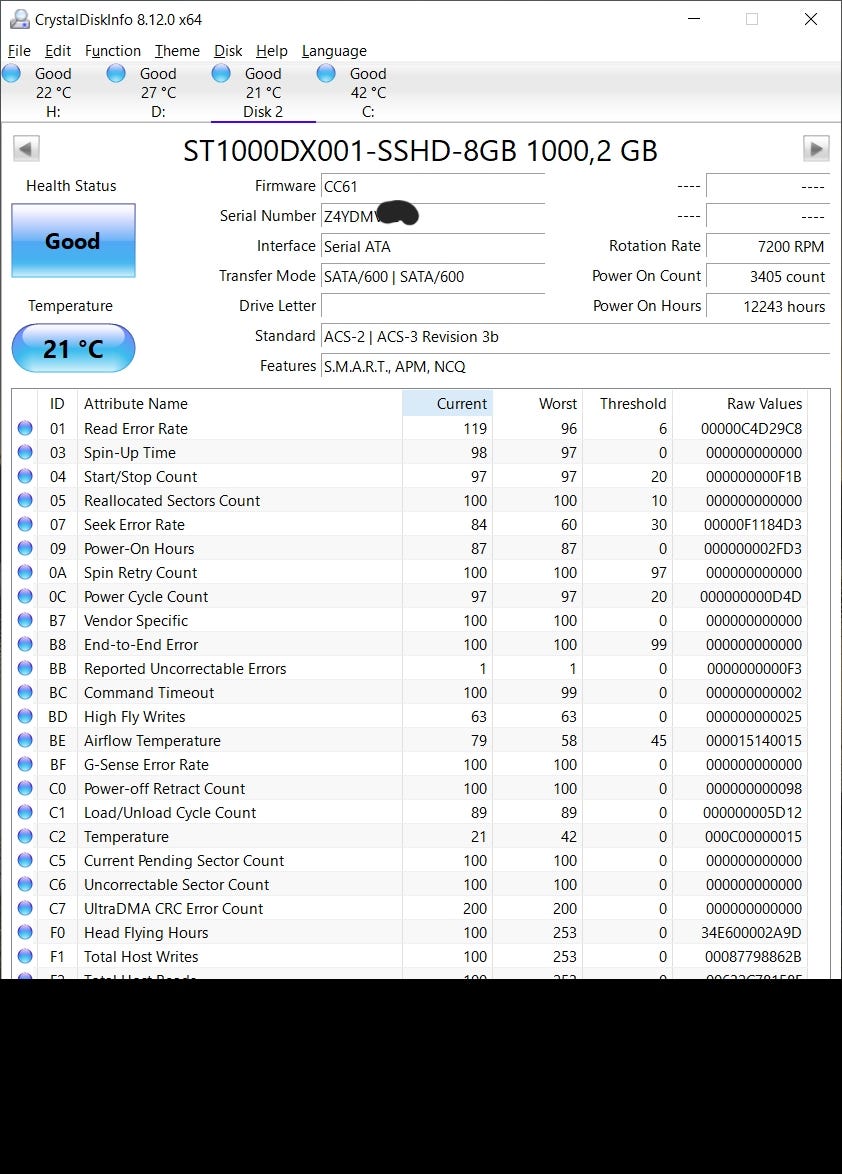Screen dimensions: 842x1174
Task: Click the Features S.M.A.R.T. field
Action: (x=575, y=366)
